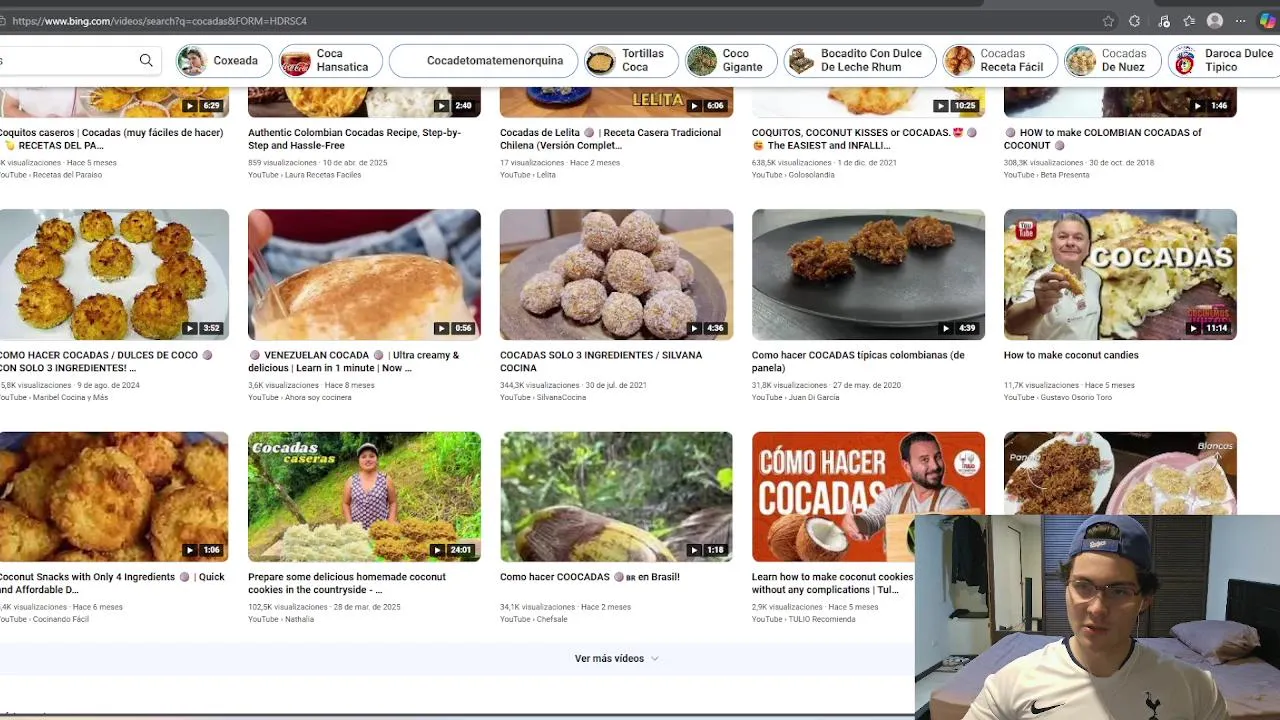Image resolution: width=1280 pixels, height=720 pixels.
Task: Open Cocadas de Lelita video title
Action: (610, 139)
